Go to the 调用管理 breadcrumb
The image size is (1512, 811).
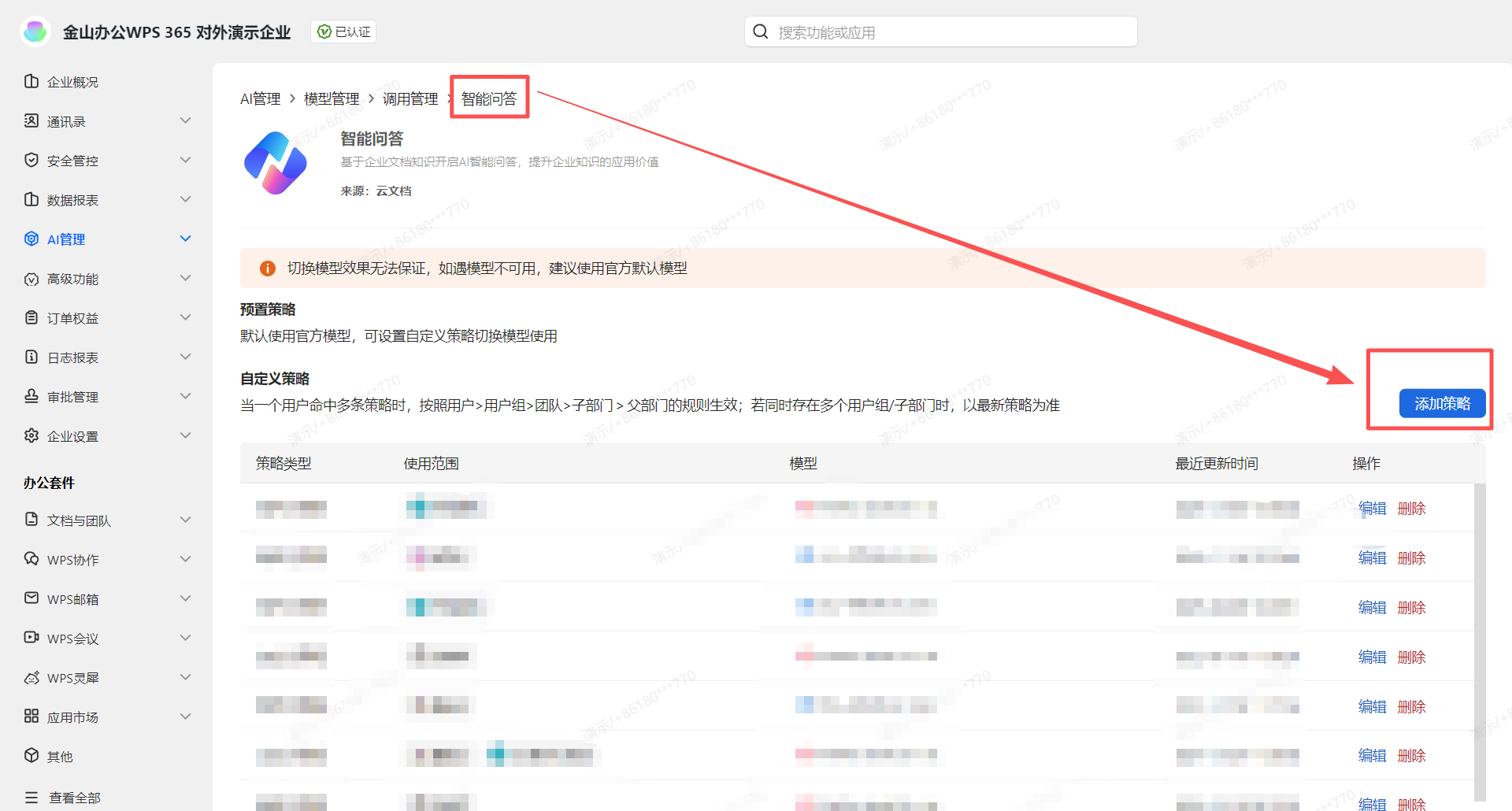point(410,99)
